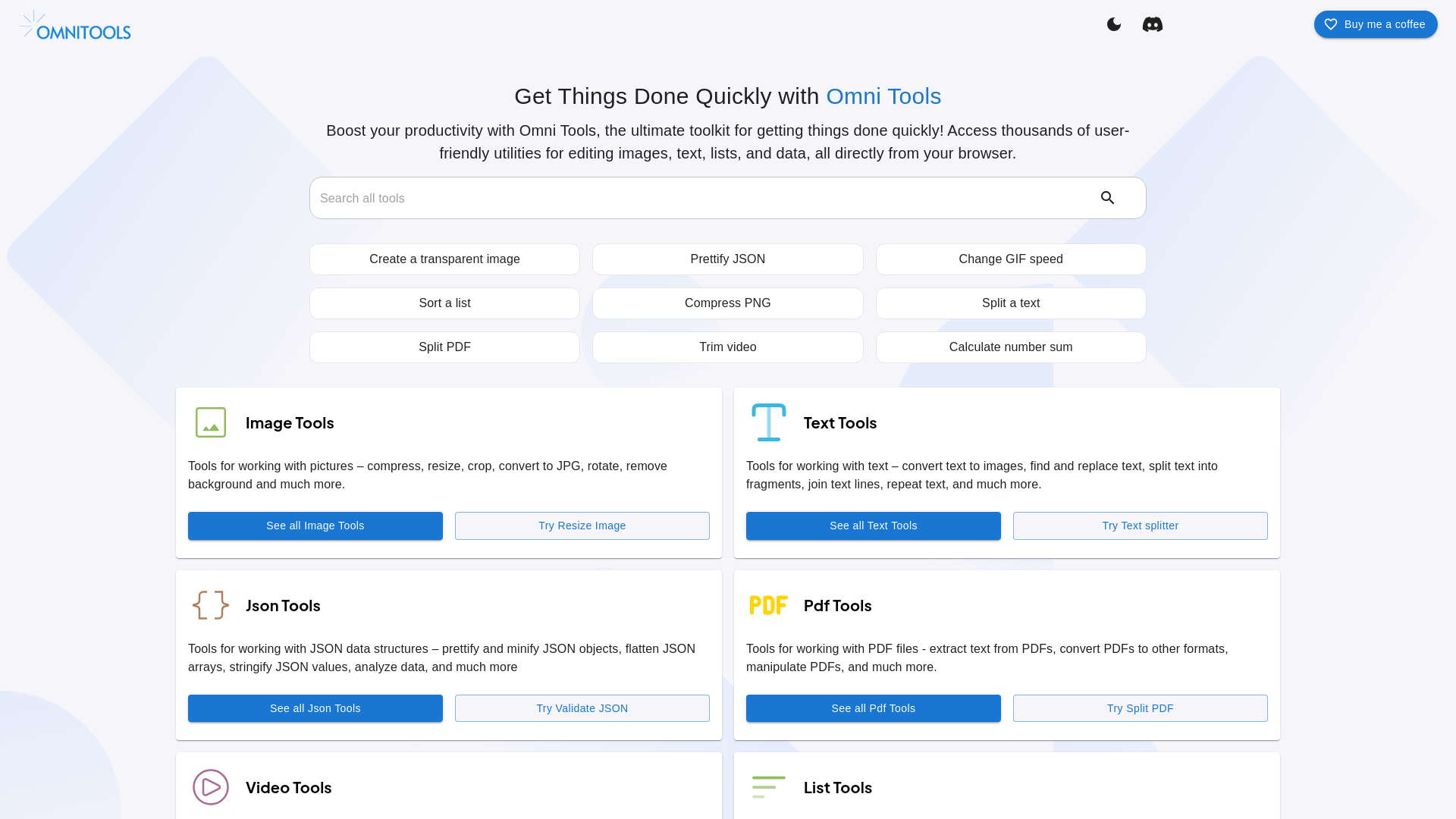Click the Json Tools braces icon

pyautogui.click(x=211, y=605)
